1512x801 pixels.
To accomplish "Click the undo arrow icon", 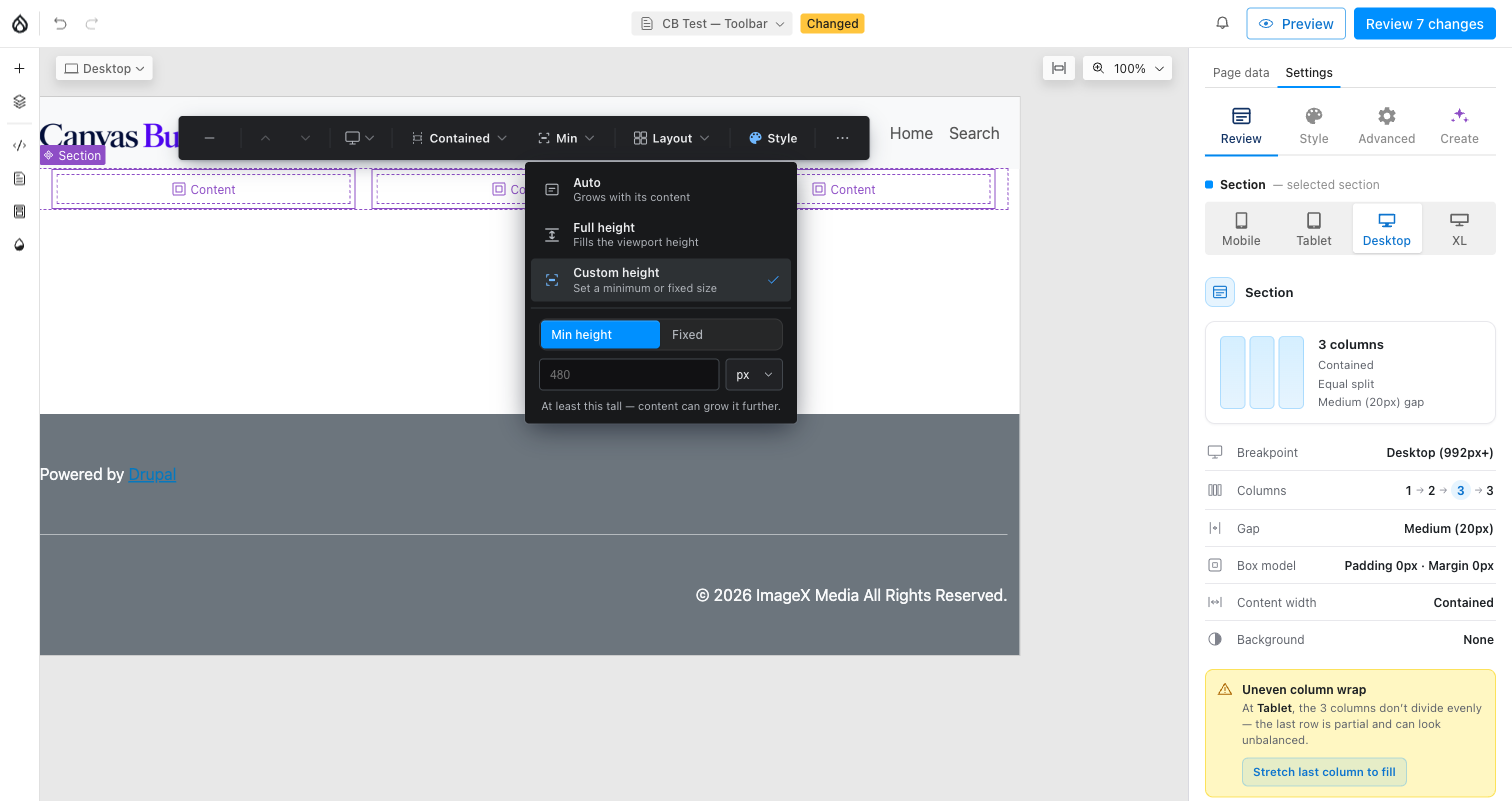I will (x=60, y=23).
